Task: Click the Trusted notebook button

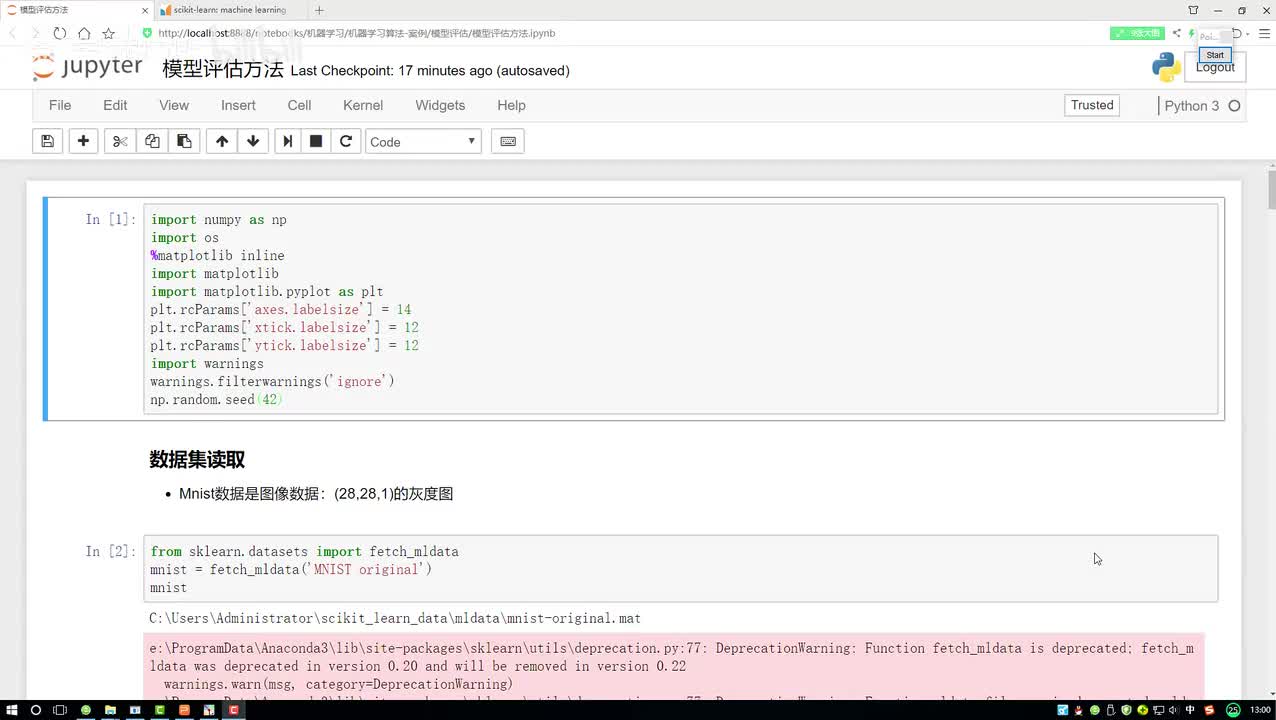Action: pyautogui.click(x=1092, y=105)
